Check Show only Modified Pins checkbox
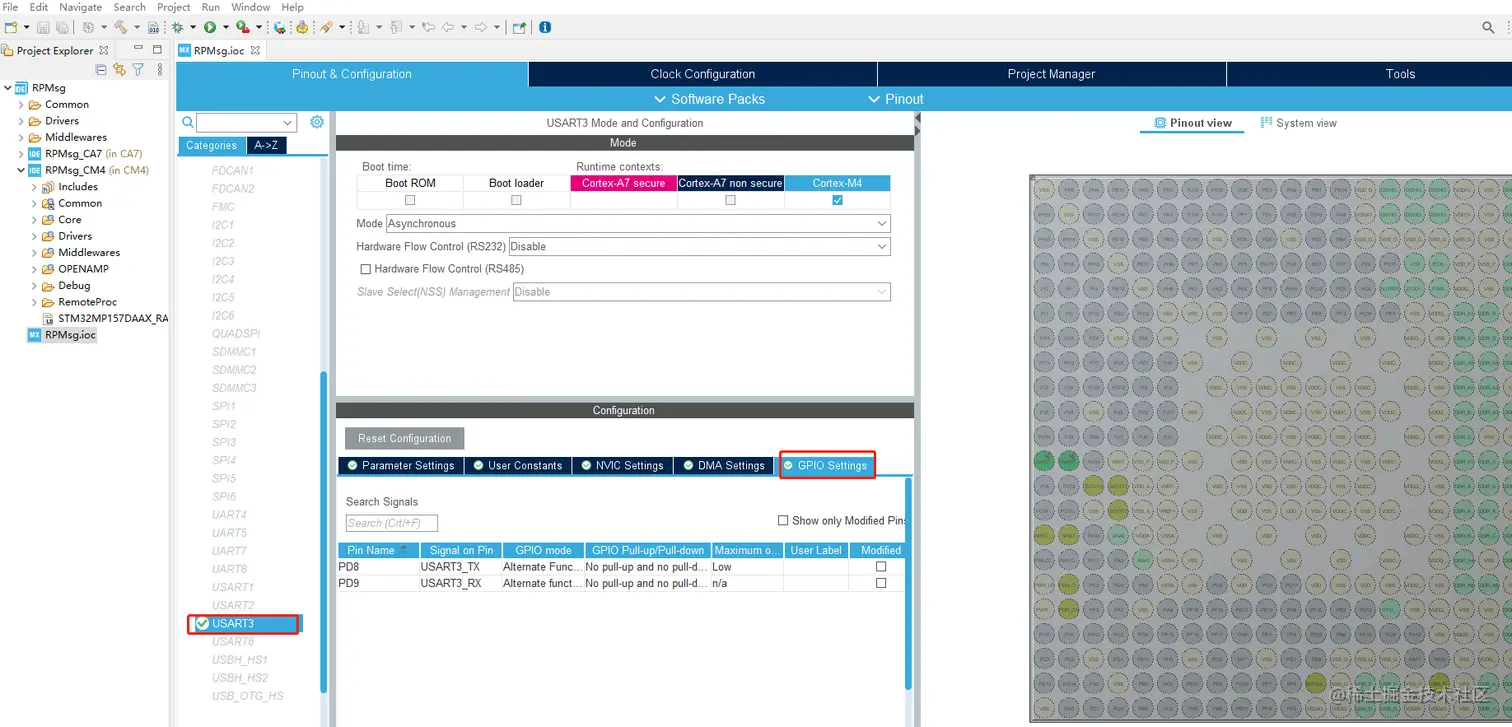Image resolution: width=1512 pixels, height=727 pixels. [783, 521]
